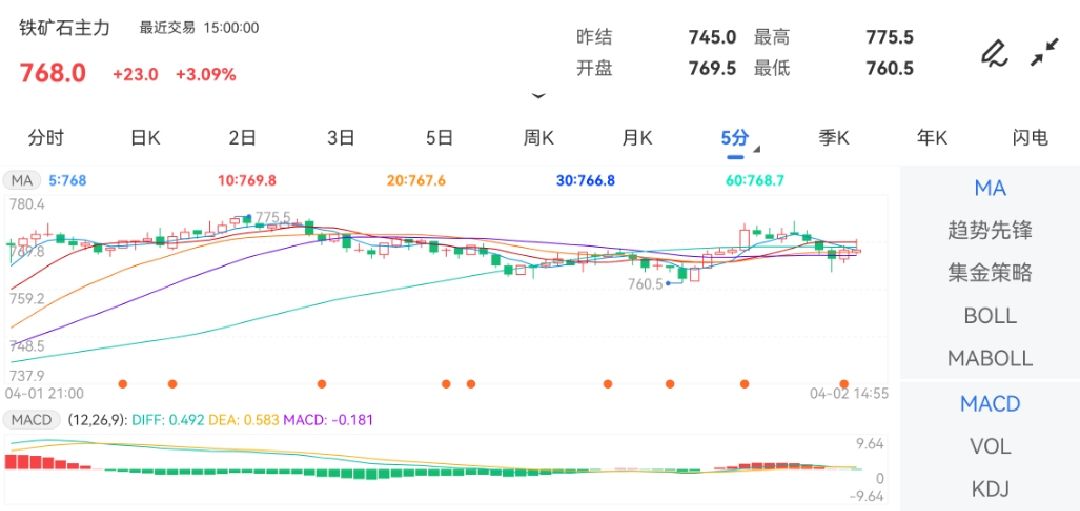Select the 月K chart period
This screenshot has height=511, width=1080.
637,139
